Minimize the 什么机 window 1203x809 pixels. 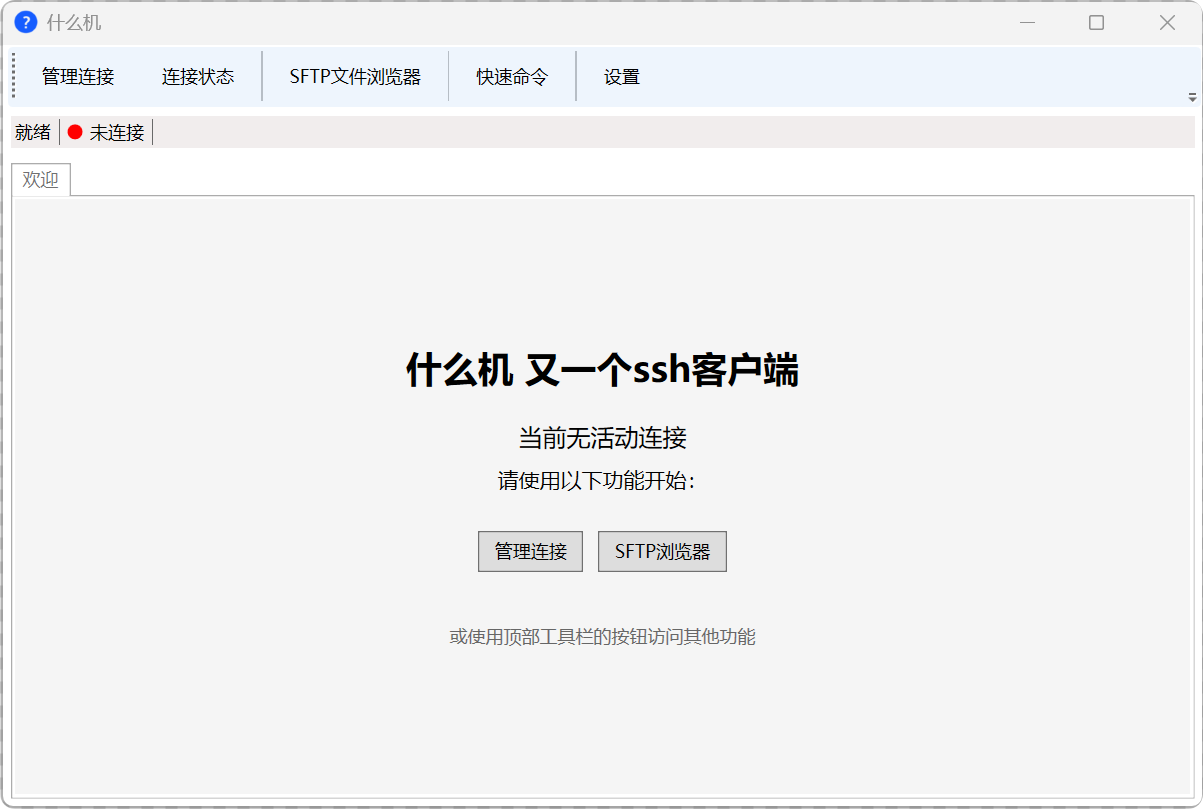coord(1028,22)
